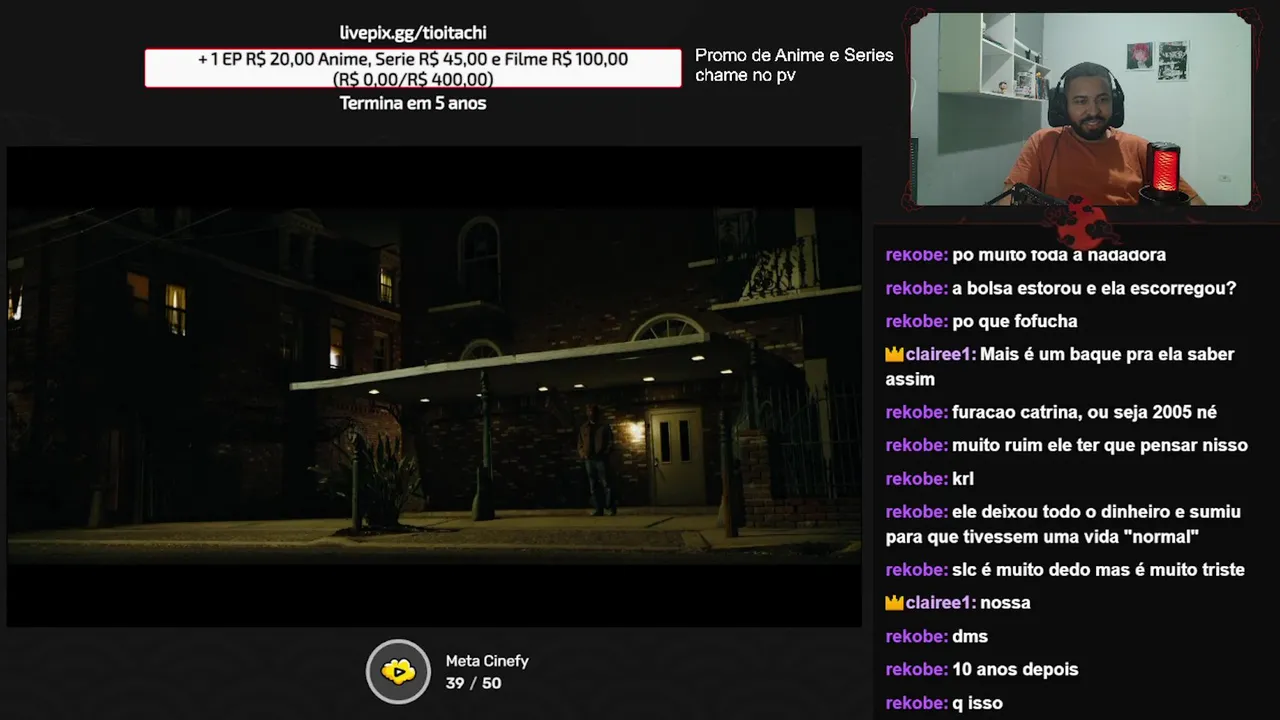The image size is (1280, 720).
Task: Click the '39 / 50' counter
Action: tap(473, 683)
